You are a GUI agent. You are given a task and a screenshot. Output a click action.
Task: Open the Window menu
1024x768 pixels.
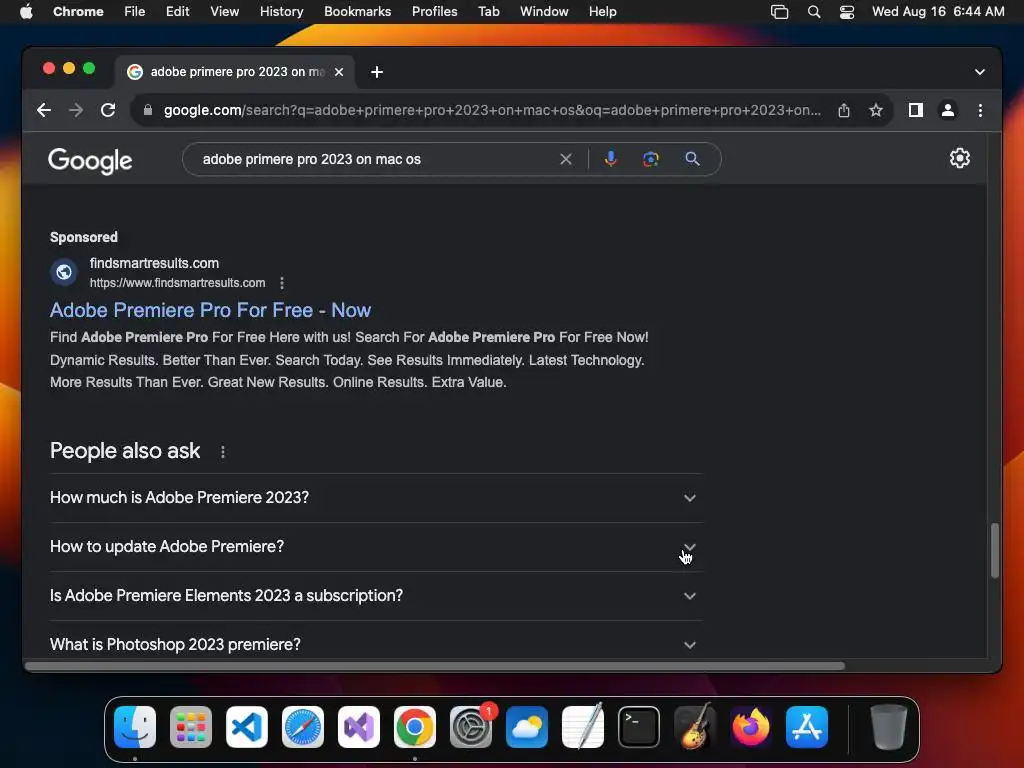(x=544, y=11)
